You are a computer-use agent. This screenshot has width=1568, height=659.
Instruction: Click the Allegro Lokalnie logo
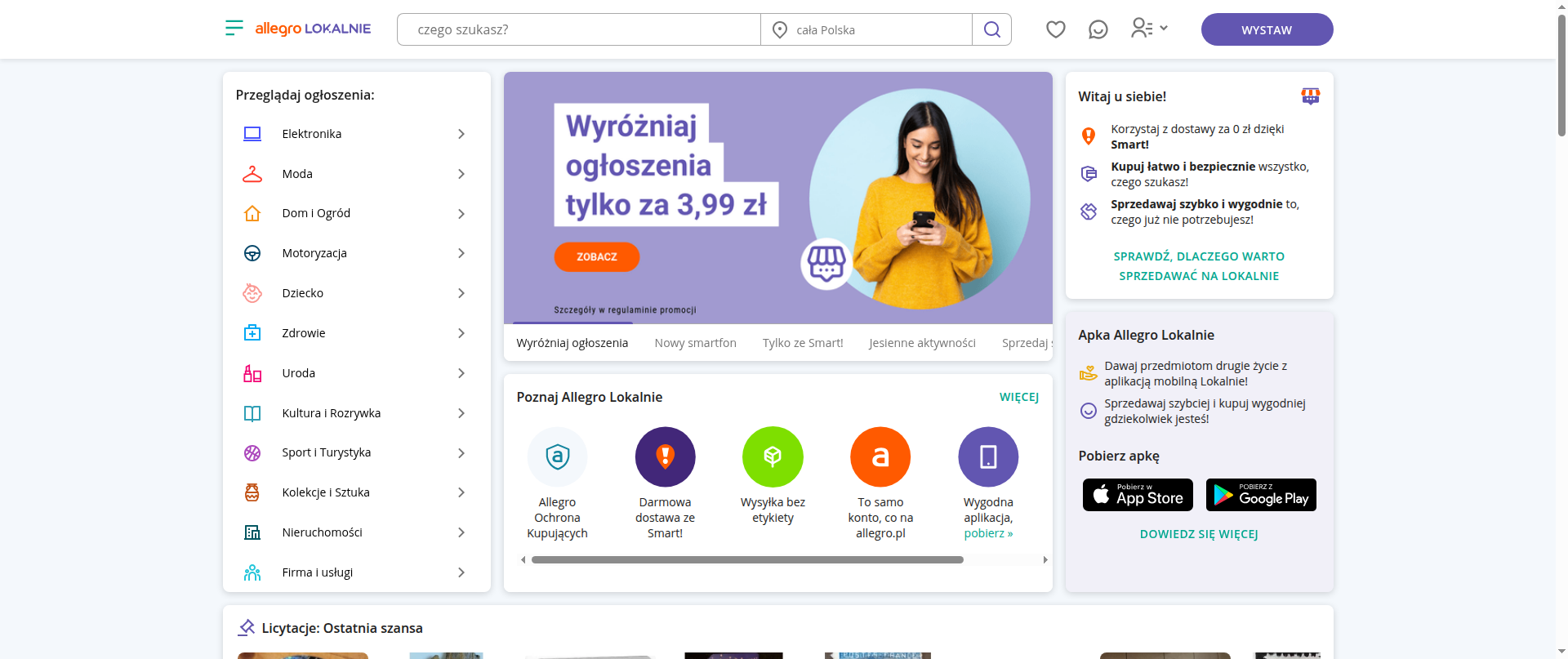coord(313,29)
